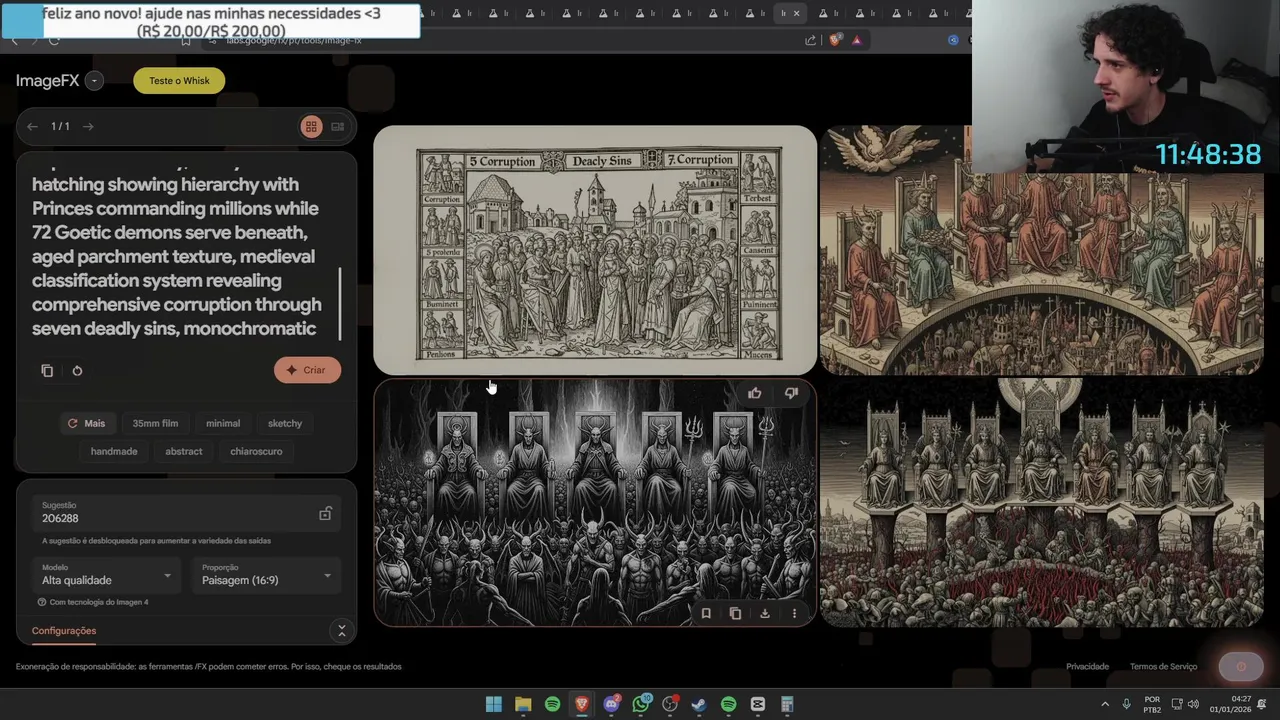Click the prompt box scrollbar
The height and width of the screenshot is (720, 1280).
tap(340, 303)
